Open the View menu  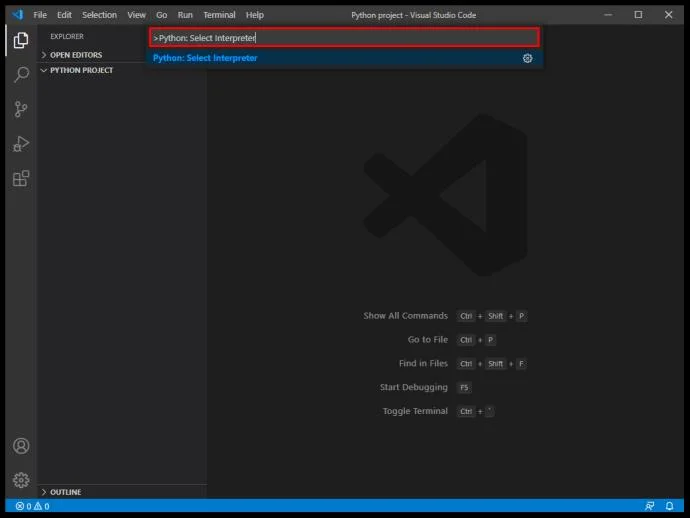point(136,15)
